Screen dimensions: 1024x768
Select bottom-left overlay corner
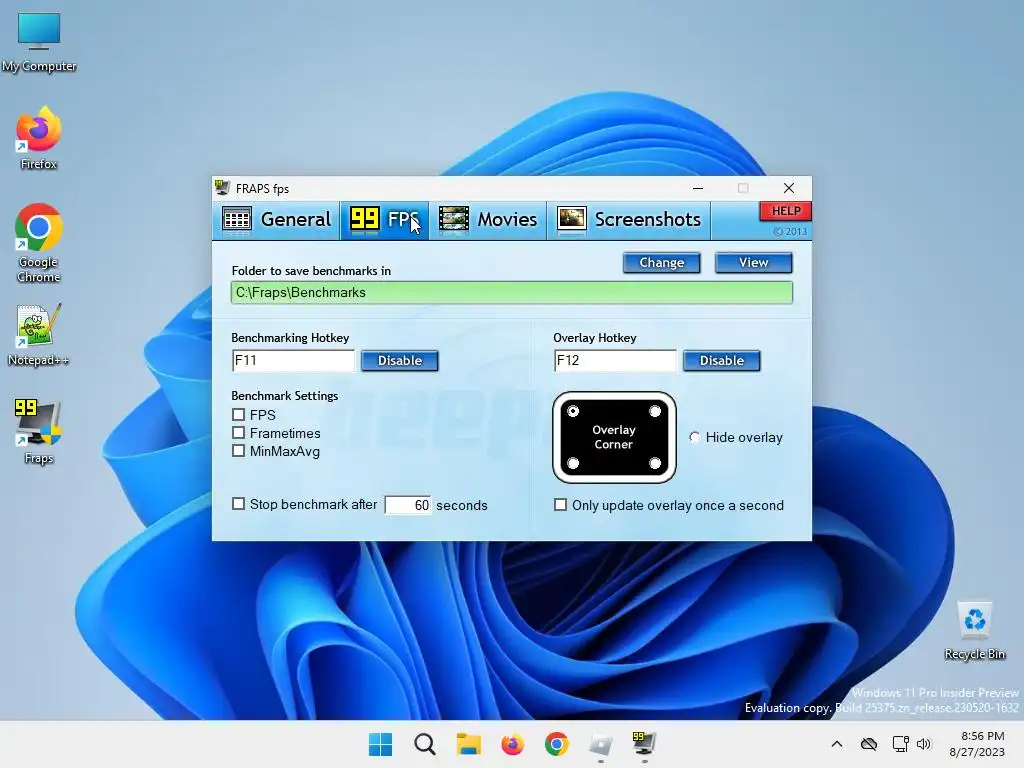(573, 463)
